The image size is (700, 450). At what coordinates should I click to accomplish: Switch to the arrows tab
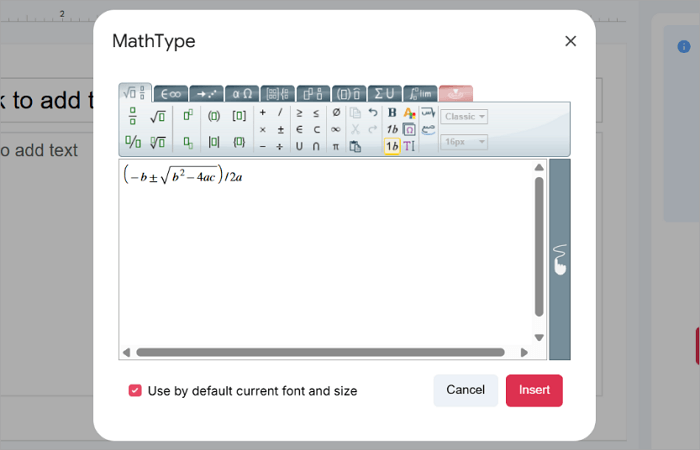tap(206, 94)
